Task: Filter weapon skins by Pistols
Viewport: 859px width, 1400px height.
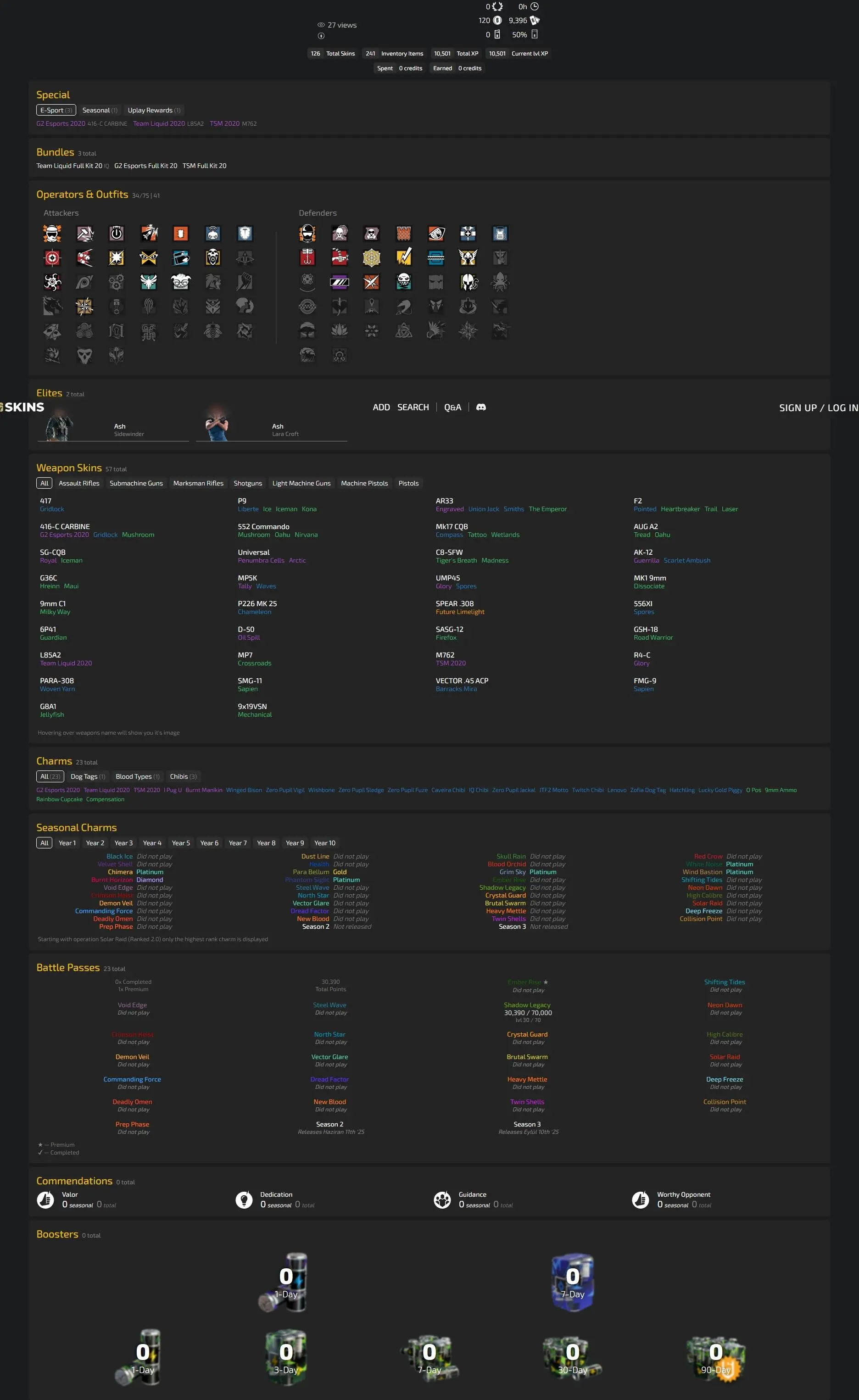Action: coord(408,483)
